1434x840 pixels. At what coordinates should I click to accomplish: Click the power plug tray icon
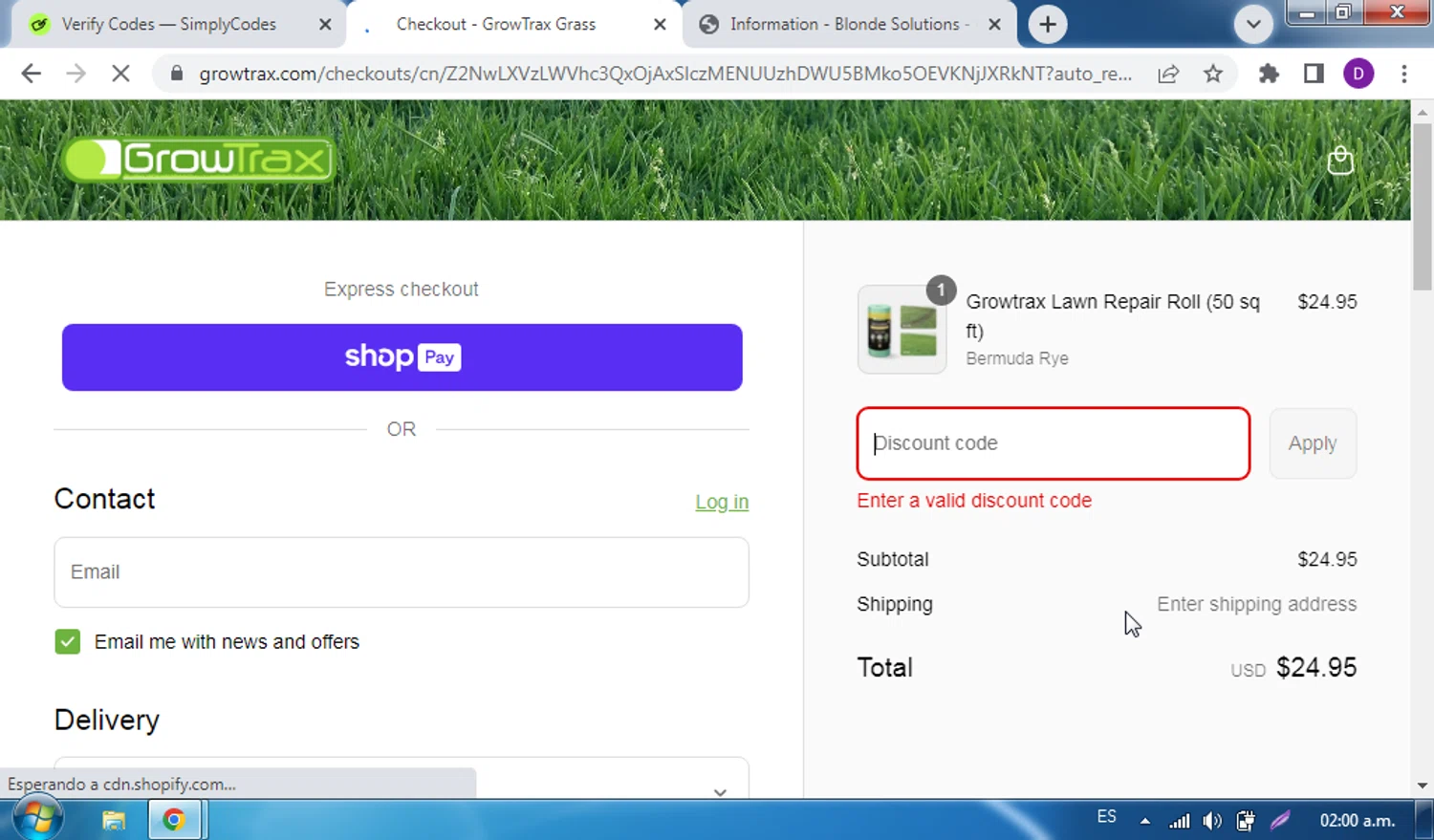pyautogui.click(x=1245, y=821)
